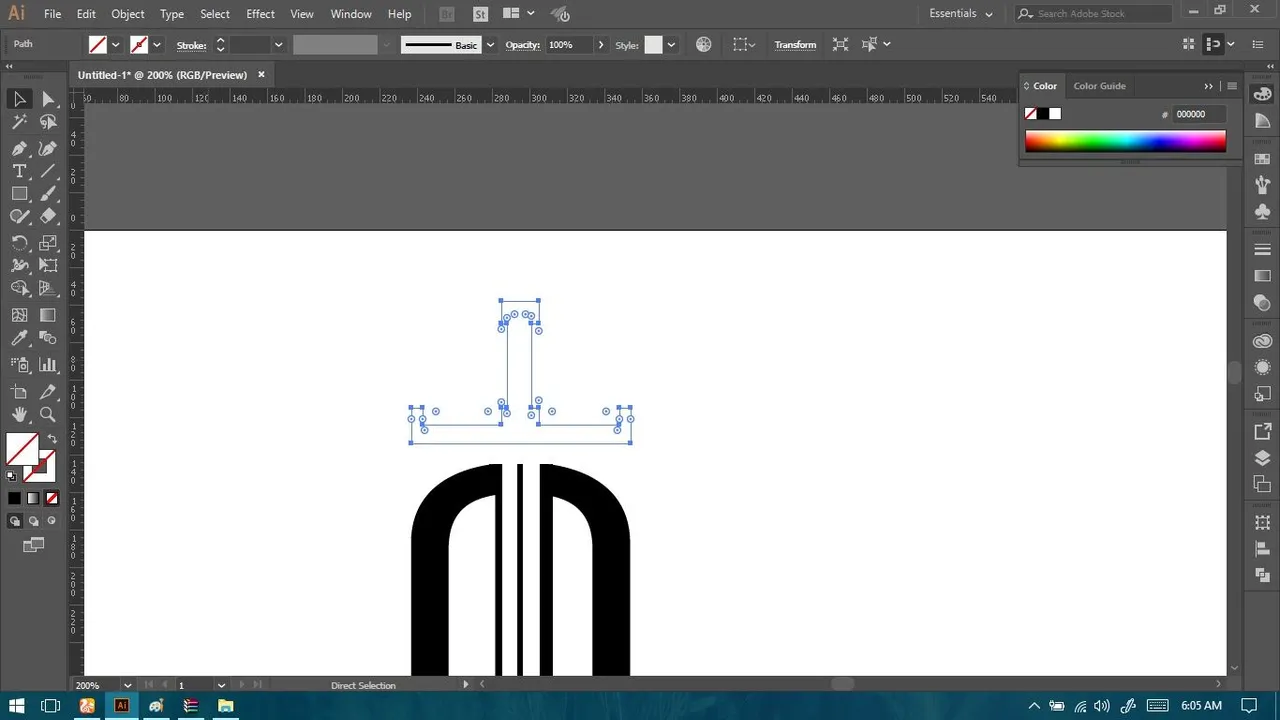Screen dimensions: 1280x720
Task: Select the Zoom tool
Action: (47, 415)
